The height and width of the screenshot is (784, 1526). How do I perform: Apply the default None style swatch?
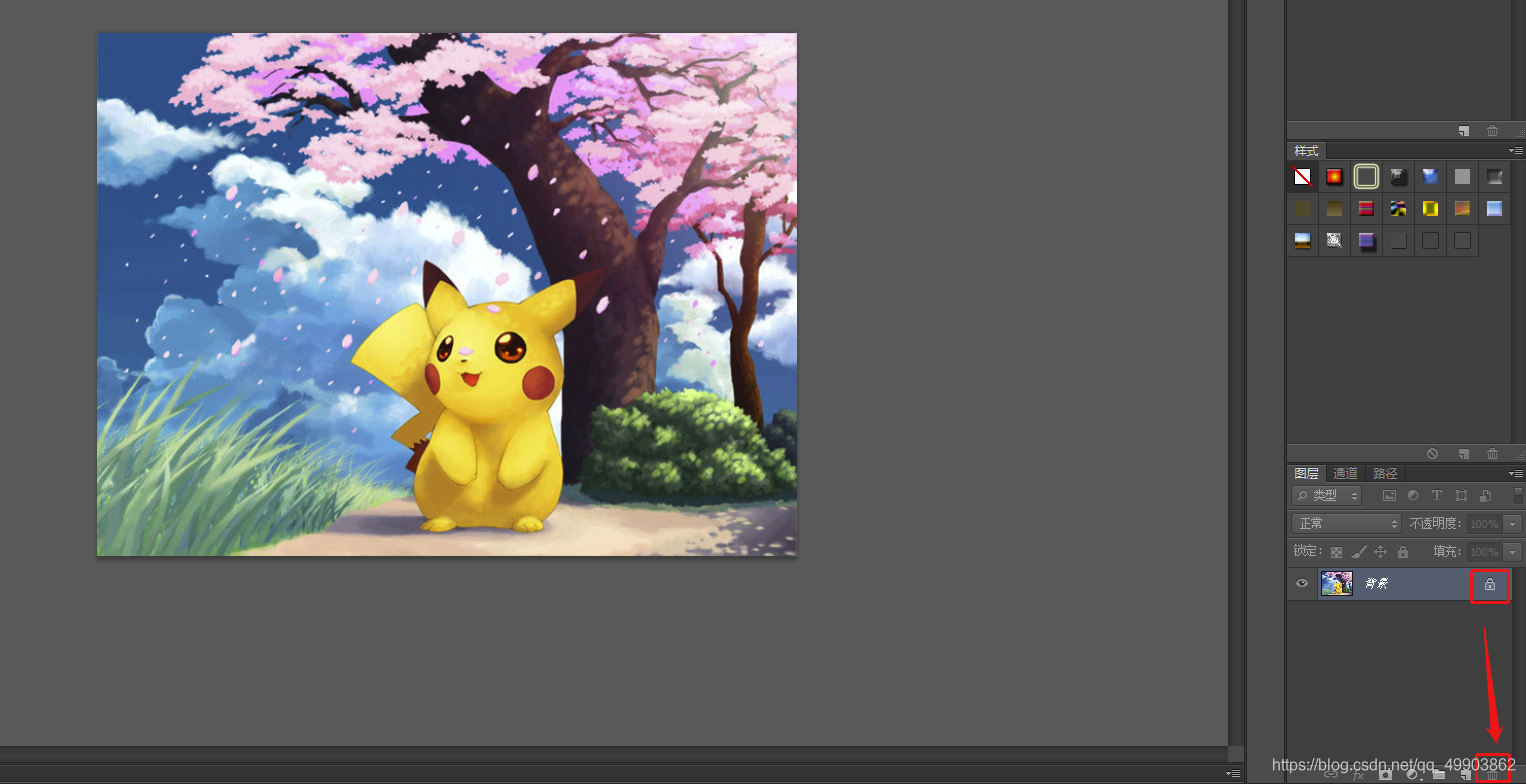pos(1302,177)
